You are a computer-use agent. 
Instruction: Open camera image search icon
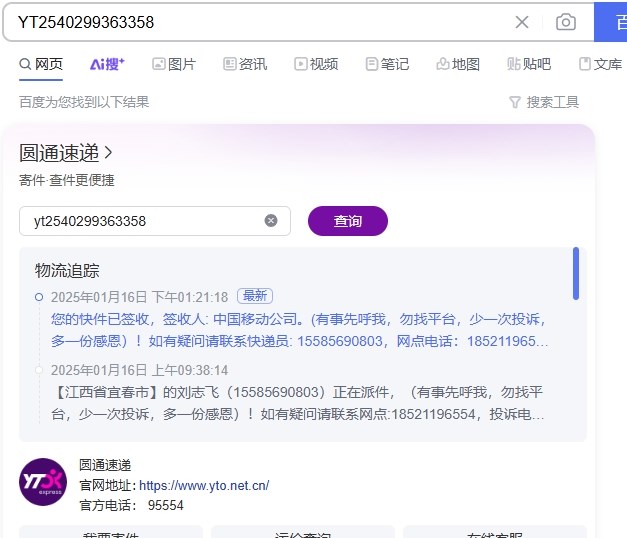coord(566,22)
